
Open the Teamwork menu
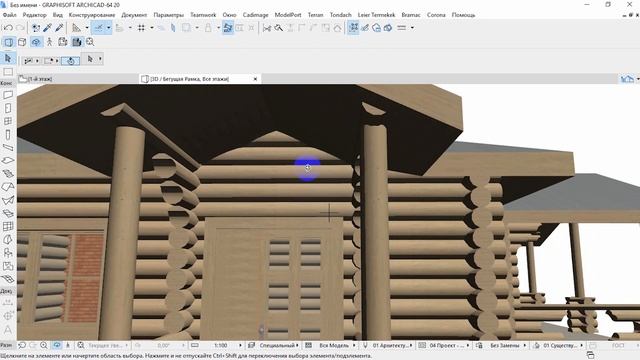click(203, 15)
